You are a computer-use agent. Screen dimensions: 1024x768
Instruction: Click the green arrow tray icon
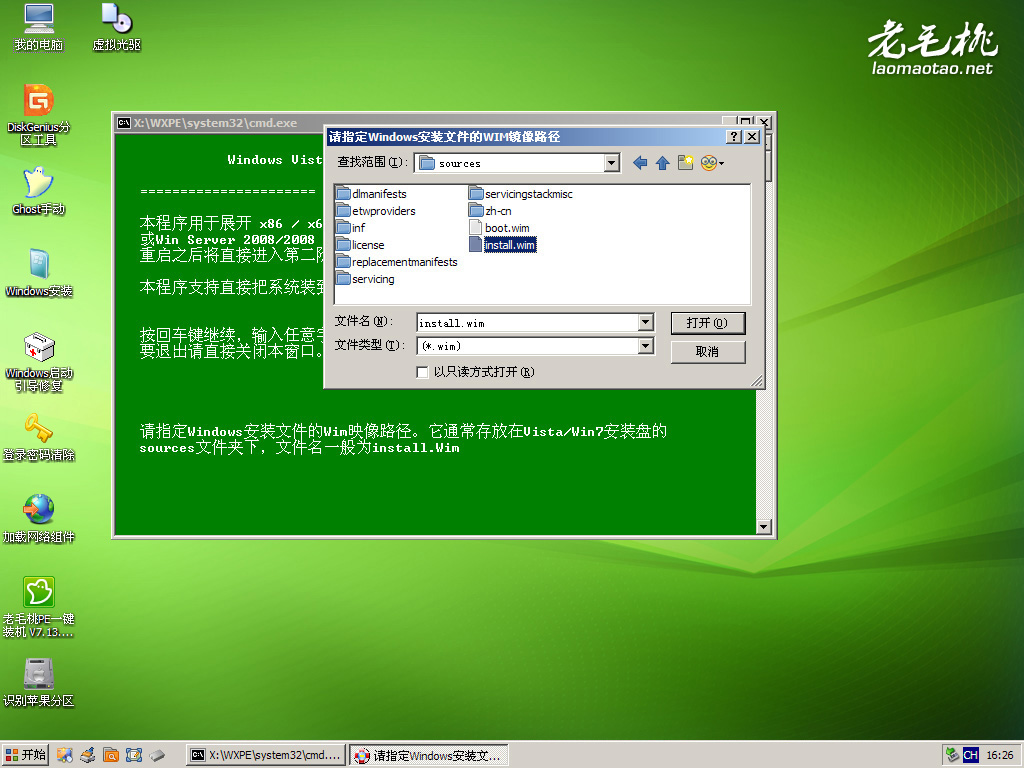pos(953,756)
